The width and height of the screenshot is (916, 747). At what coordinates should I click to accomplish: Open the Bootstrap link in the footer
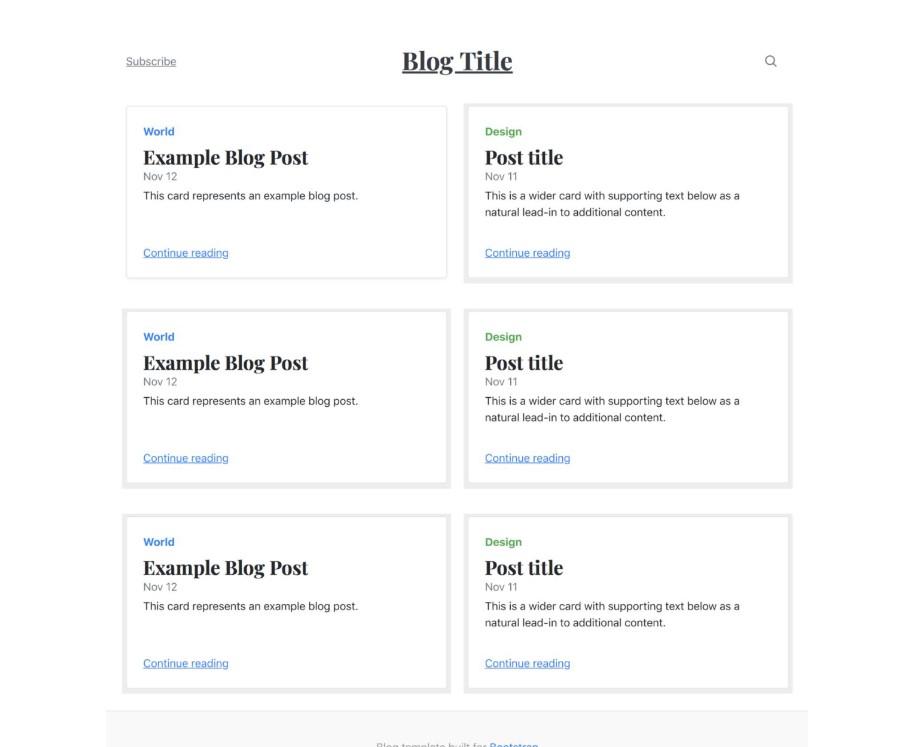[x=515, y=745]
